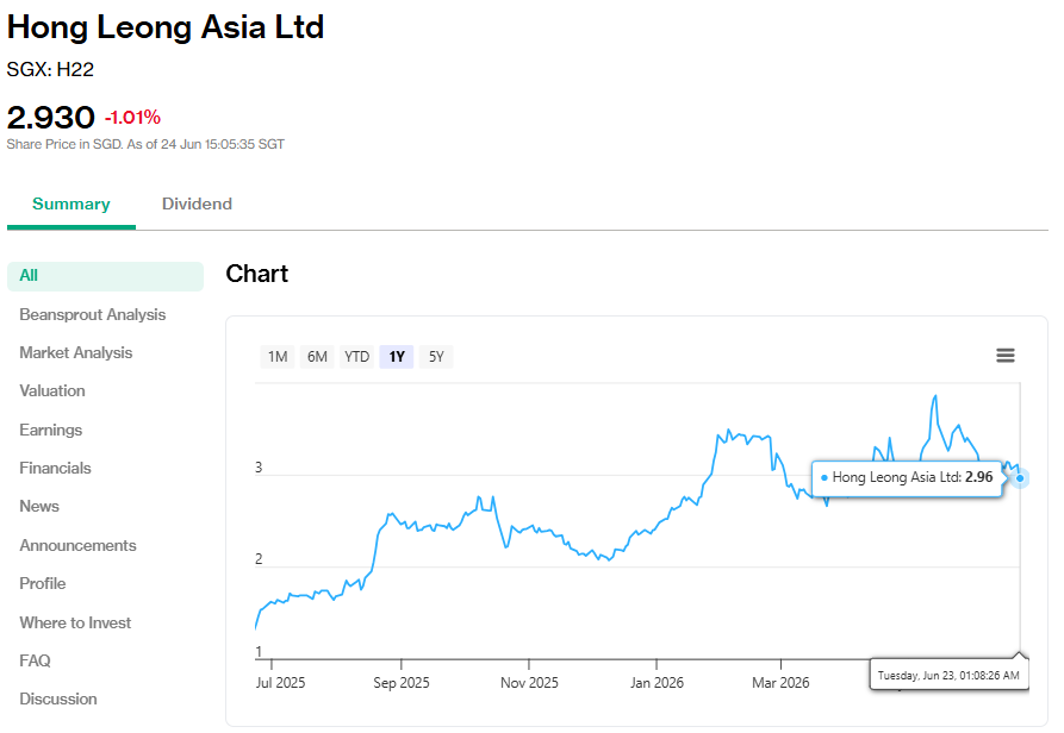Click the Sep 2025 axis label
The width and height of the screenshot is (1064, 733).
point(401,683)
